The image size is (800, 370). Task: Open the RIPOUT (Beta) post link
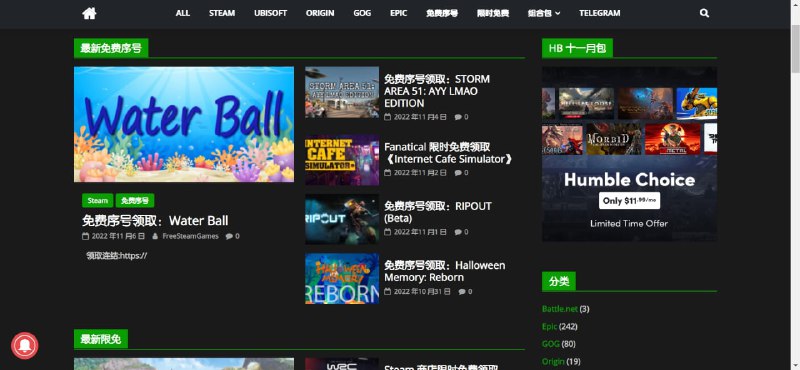coord(438,212)
